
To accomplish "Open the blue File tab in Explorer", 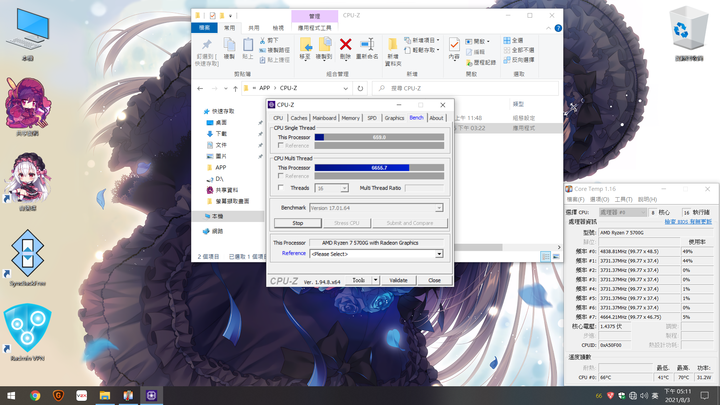I will pyautogui.click(x=204, y=28).
